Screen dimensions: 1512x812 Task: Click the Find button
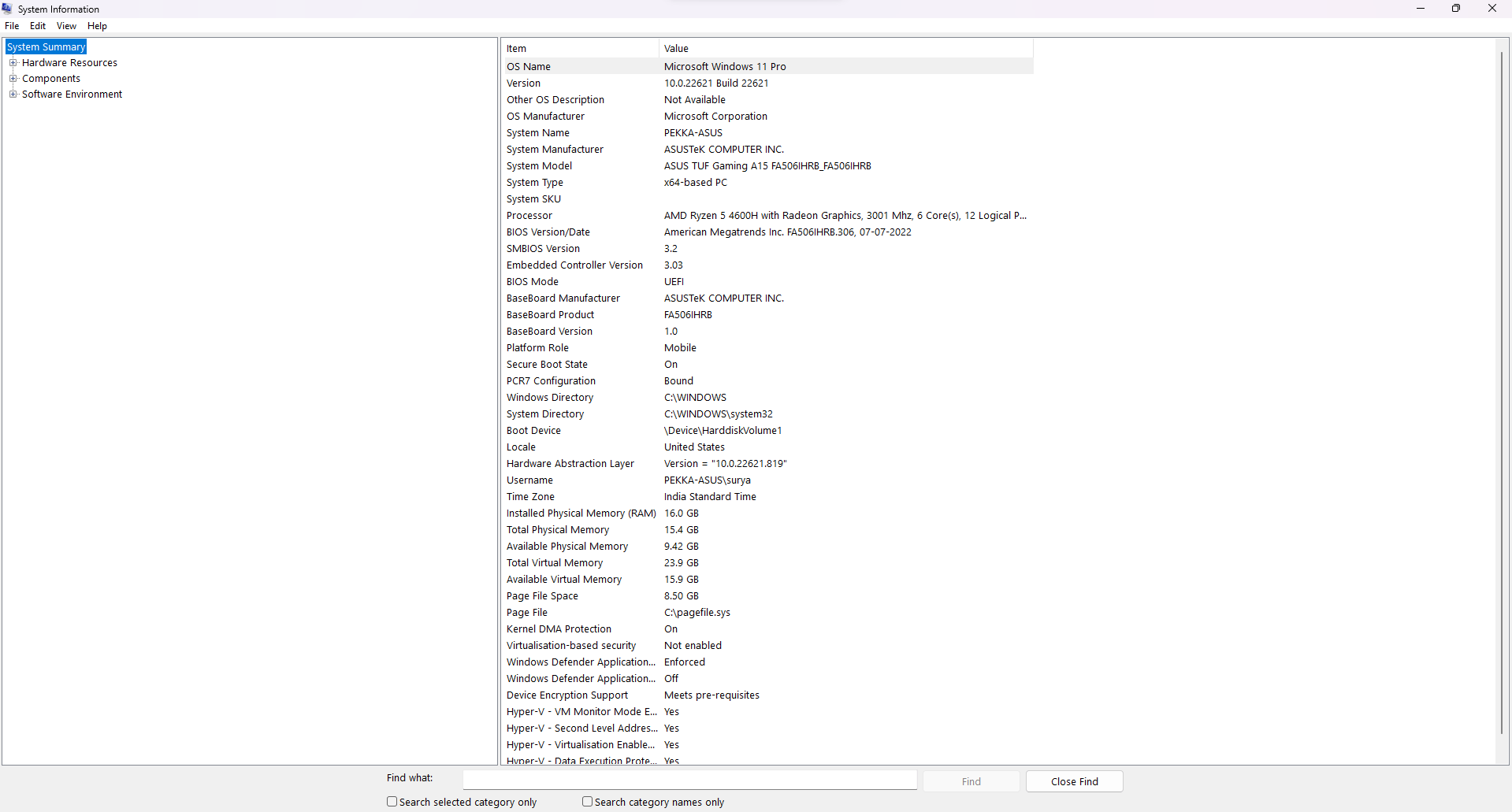click(x=971, y=781)
